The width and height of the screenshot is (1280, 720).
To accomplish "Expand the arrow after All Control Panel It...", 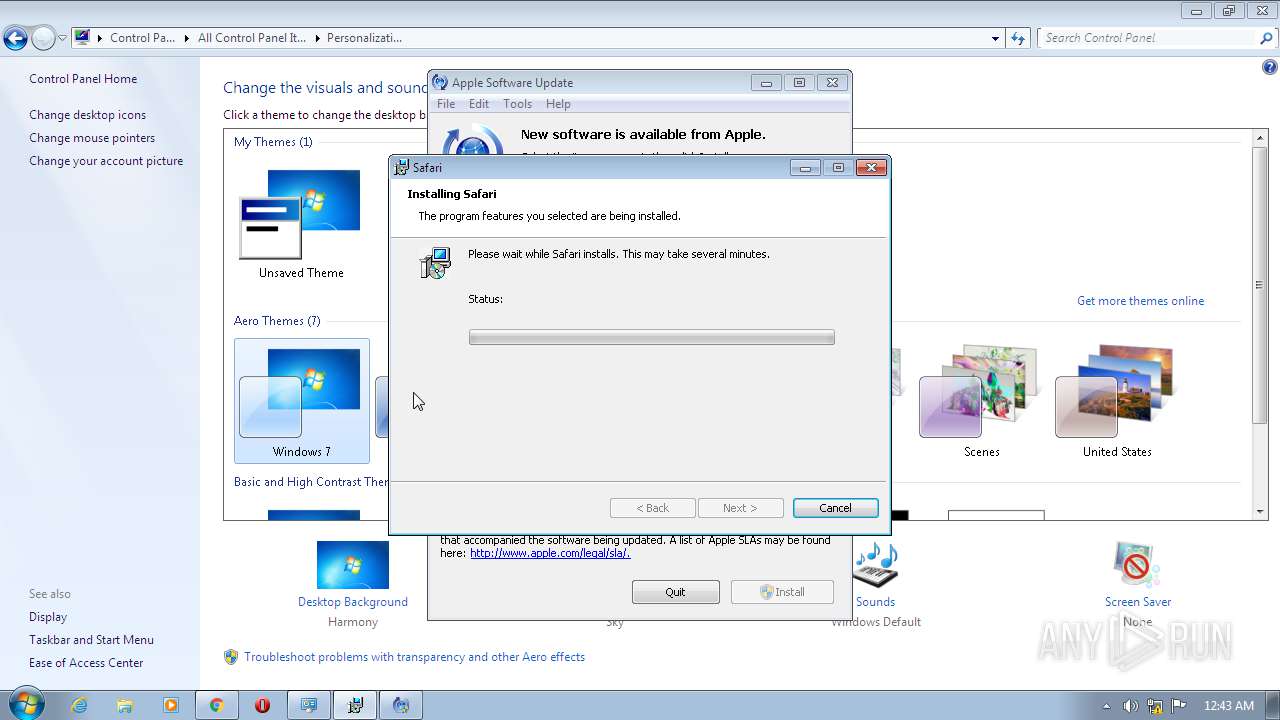I will coord(319,38).
